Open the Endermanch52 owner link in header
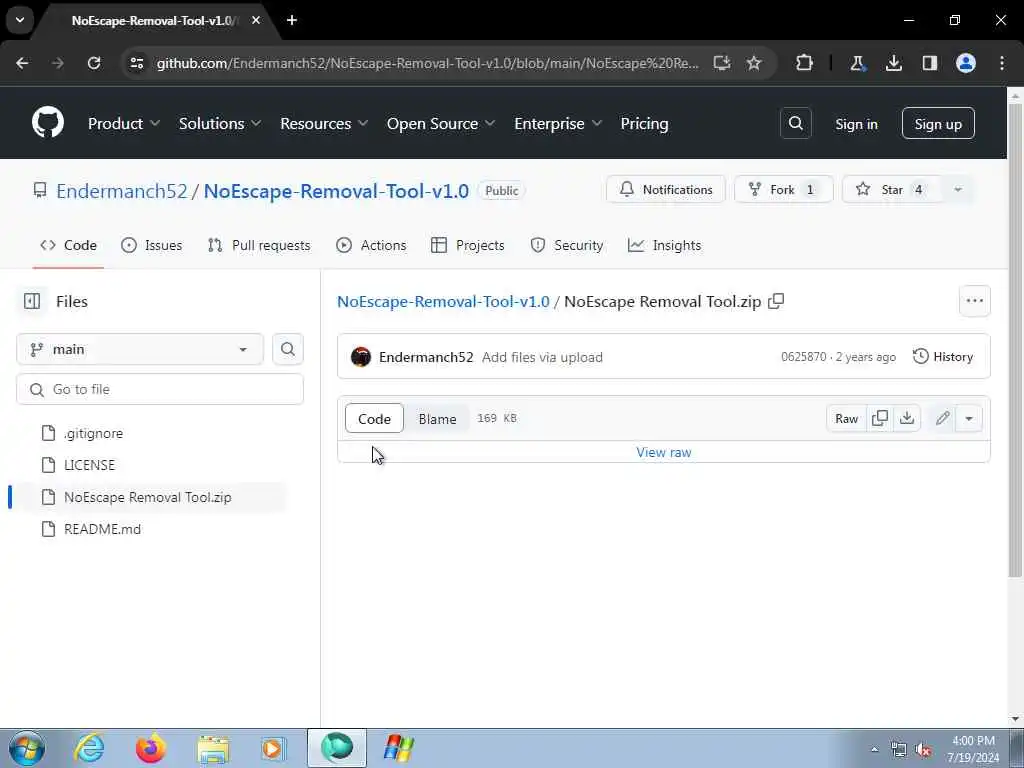 pyautogui.click(x=121, y=191)
